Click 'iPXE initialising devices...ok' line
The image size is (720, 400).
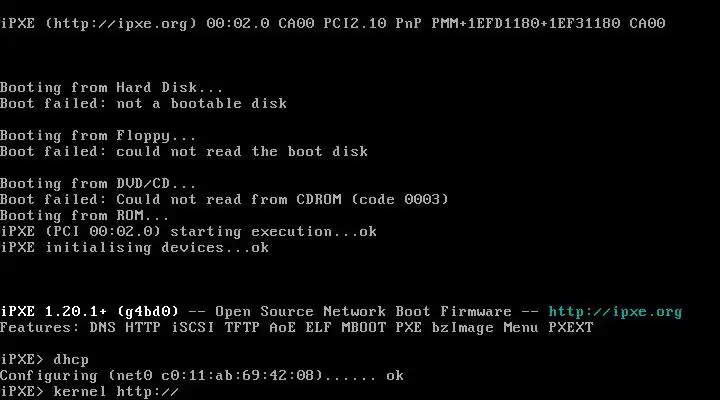coord(134,248)
